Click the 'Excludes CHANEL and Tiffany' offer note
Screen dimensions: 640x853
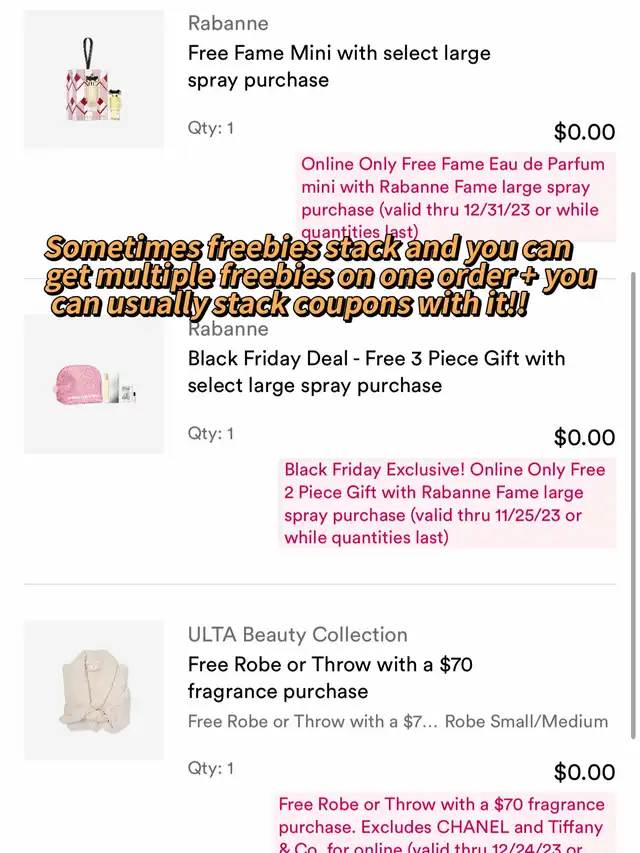[442, 825]
